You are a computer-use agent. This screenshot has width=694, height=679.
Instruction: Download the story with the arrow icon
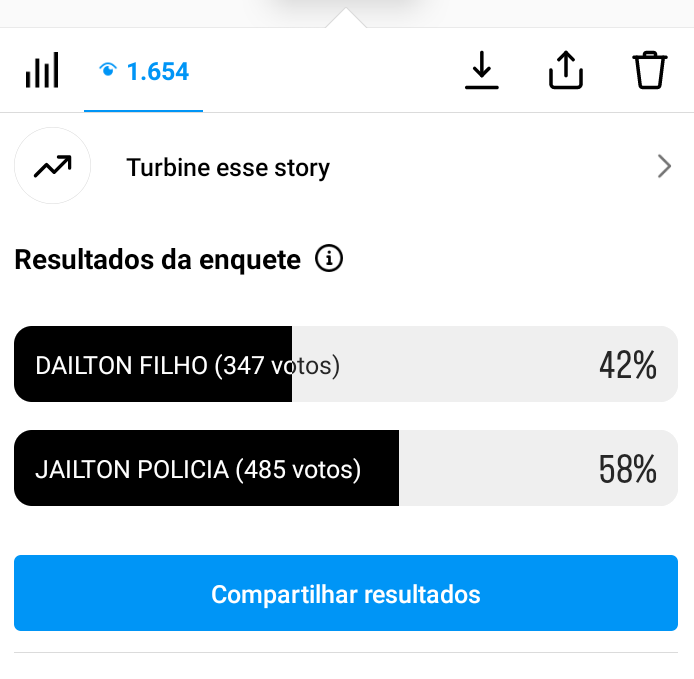pos(482,71)
